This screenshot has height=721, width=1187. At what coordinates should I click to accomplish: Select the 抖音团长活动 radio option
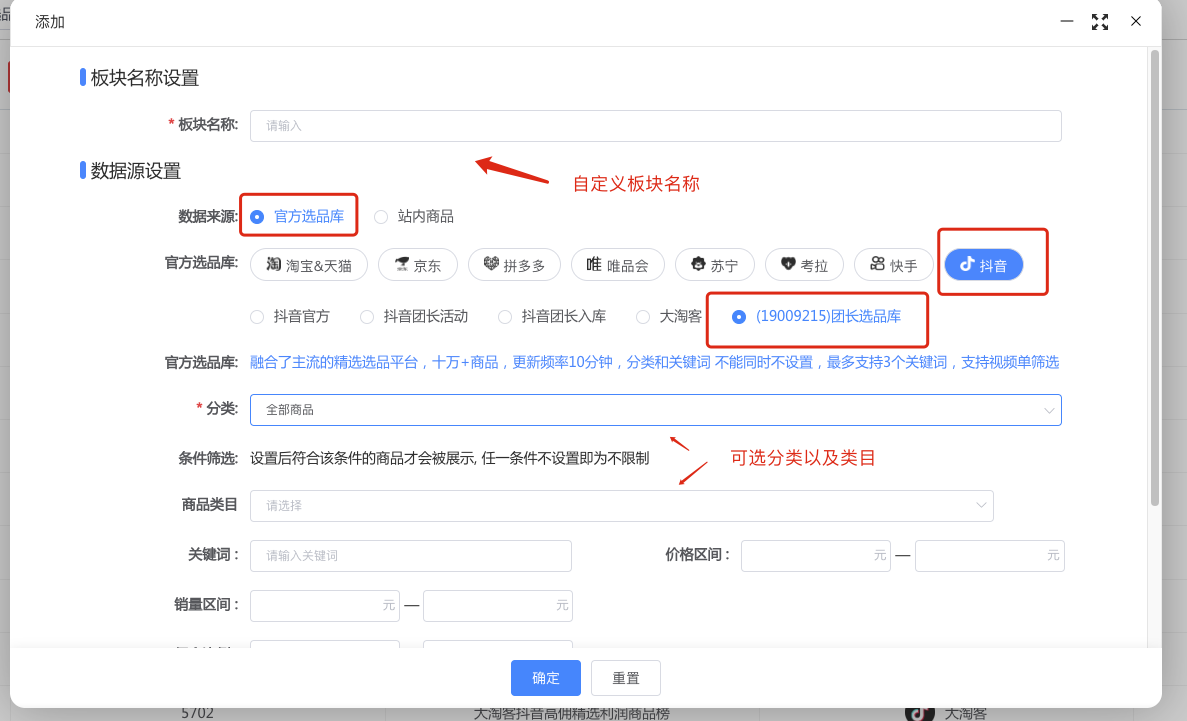414,317
